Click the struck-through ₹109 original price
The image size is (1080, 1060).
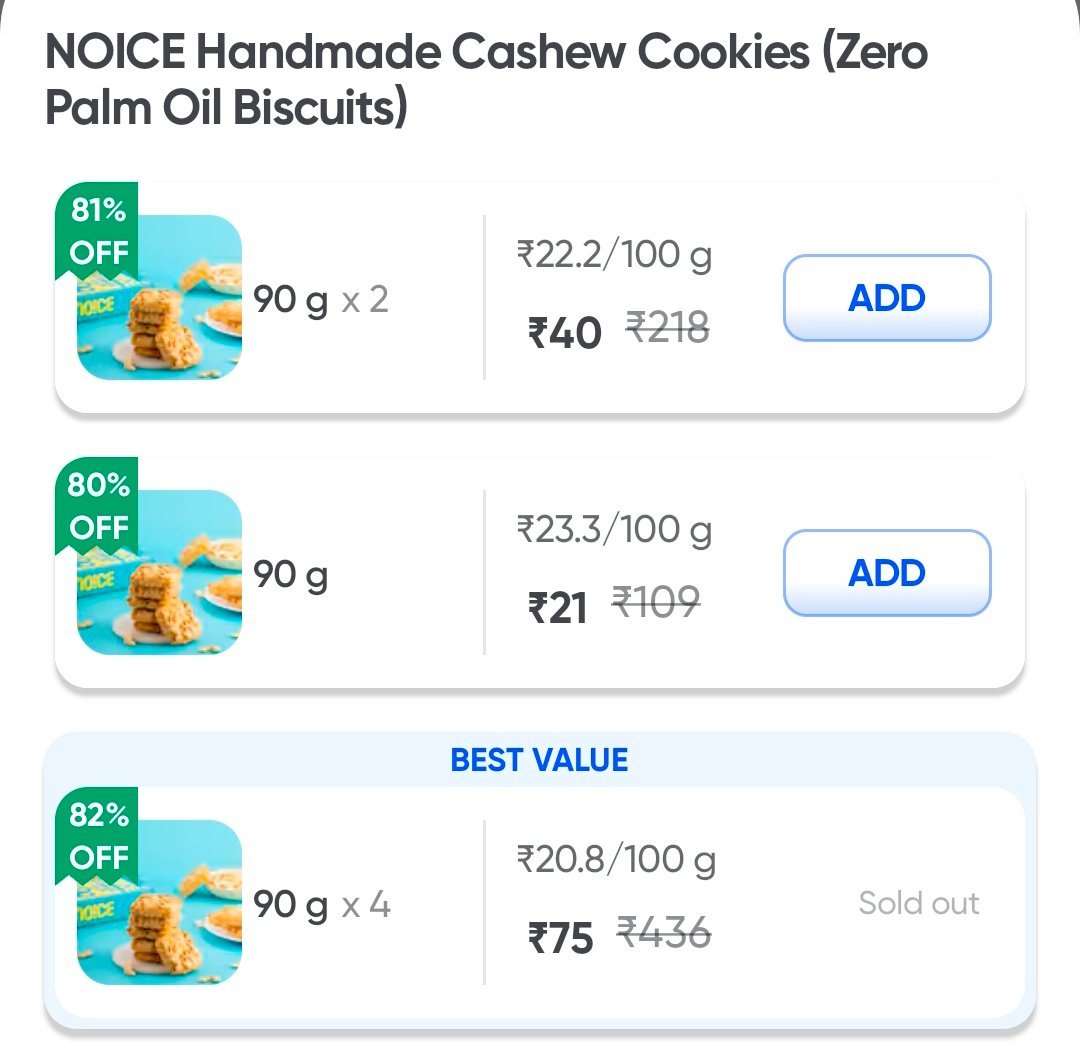pos(656,602)
